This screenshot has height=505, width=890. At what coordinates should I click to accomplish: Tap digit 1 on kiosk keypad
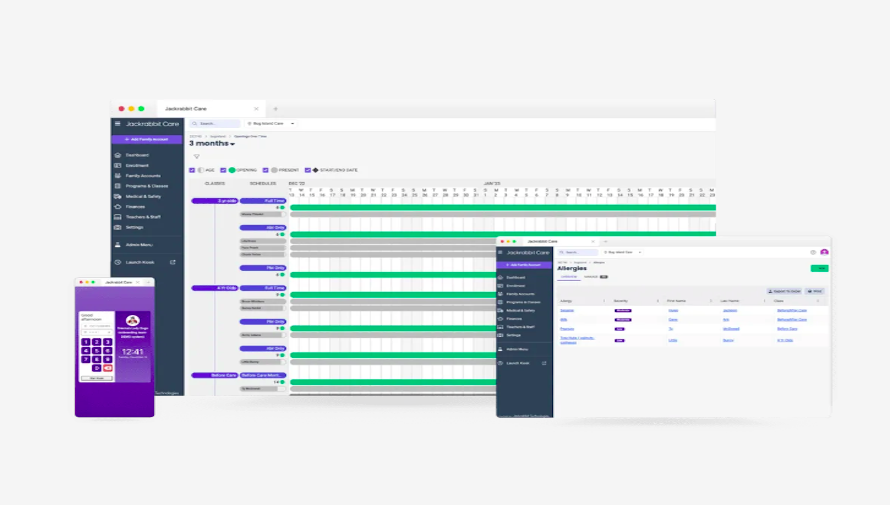click(86, 342)
